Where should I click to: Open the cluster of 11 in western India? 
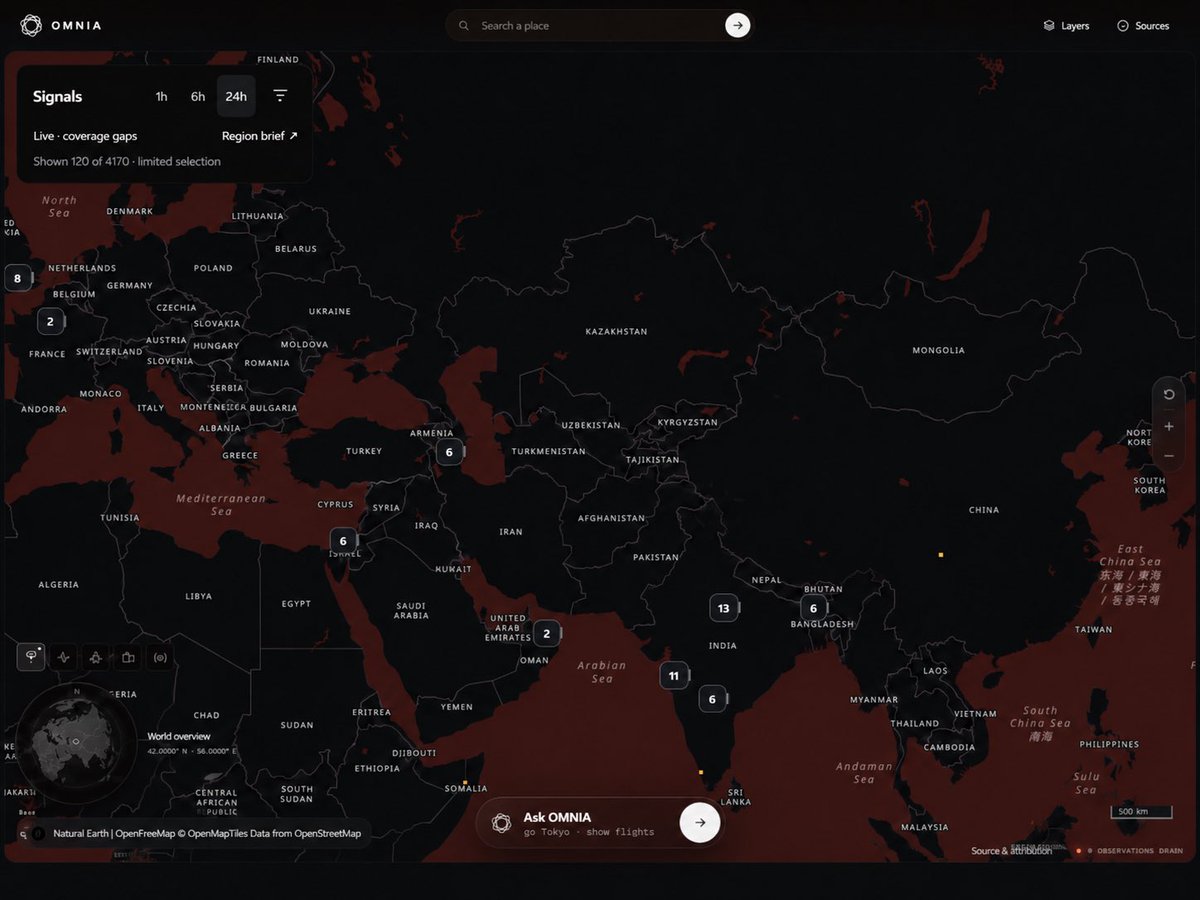(x=674, y=676)
